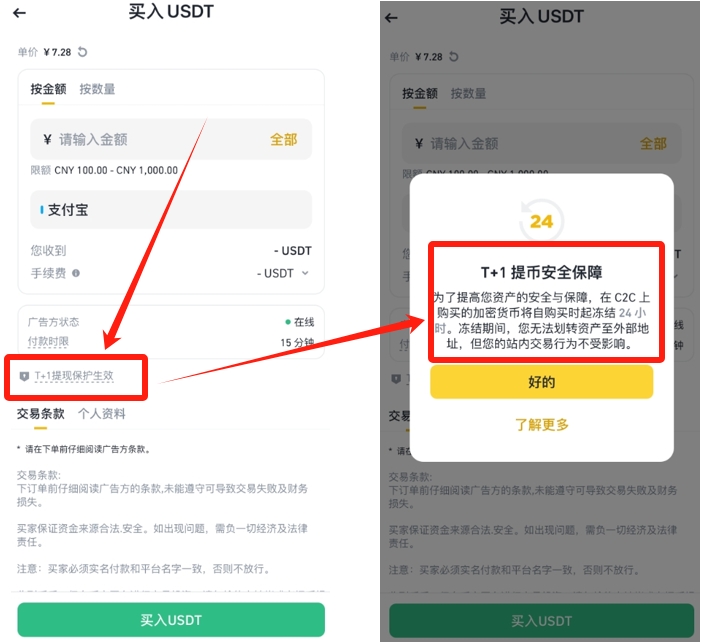Click the refresh price icon on dimmed screen

(454, 57)
